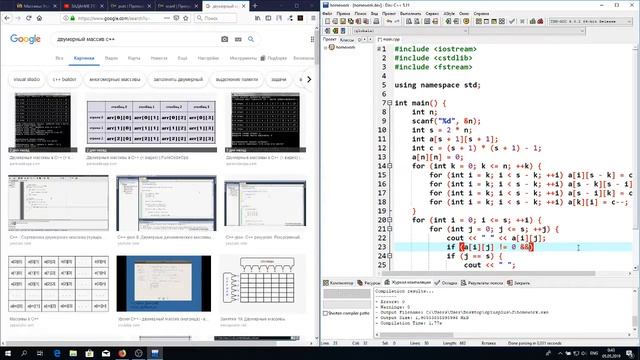Image resolution: width=640 pixels, height=360 pixels.
Task: Click the Rebuild All icon in Dev-C++
Action: click(502, 21)
